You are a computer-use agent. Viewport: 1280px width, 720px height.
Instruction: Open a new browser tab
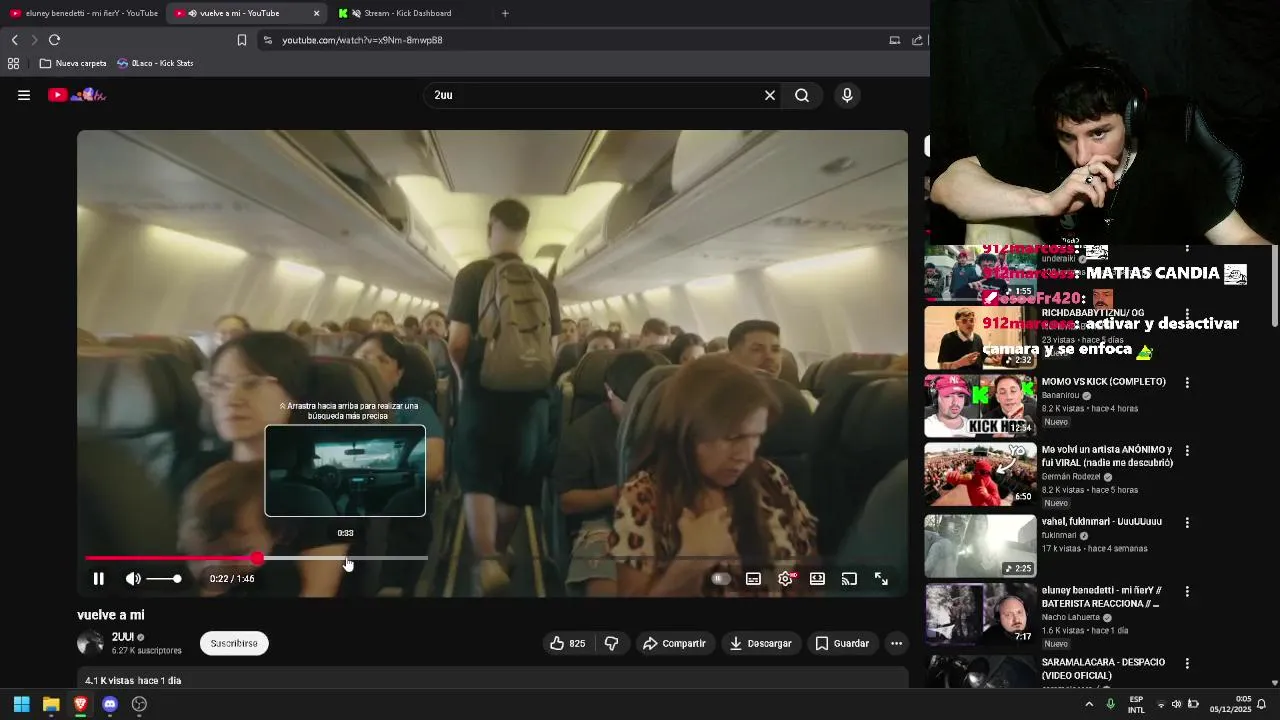click(505, 13)
